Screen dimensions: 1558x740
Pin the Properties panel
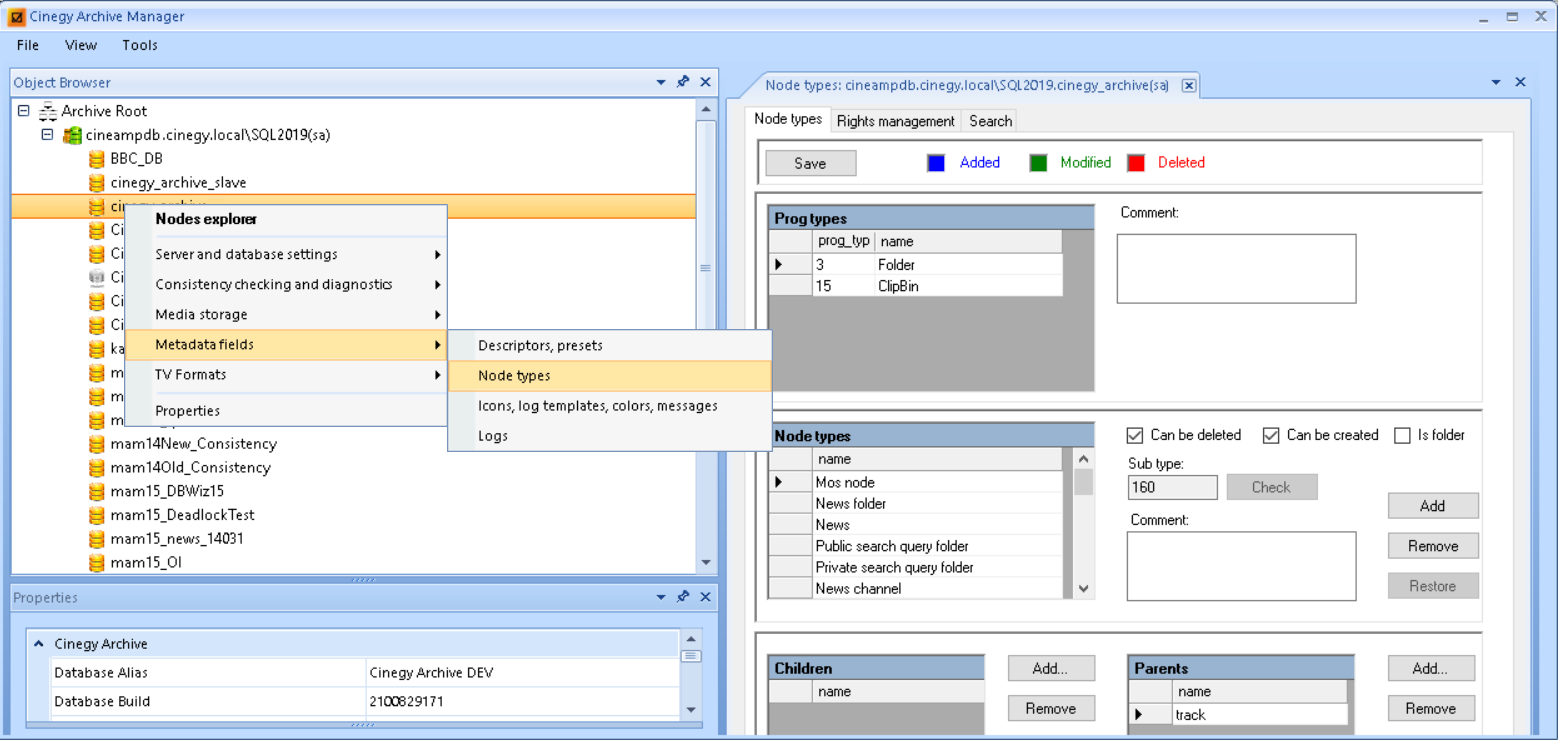[683, 597]
